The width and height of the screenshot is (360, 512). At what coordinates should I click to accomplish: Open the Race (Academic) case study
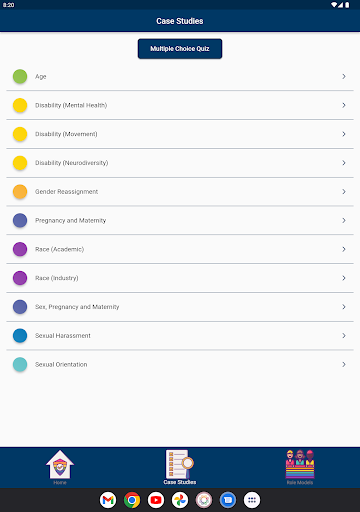coord(180,249)
